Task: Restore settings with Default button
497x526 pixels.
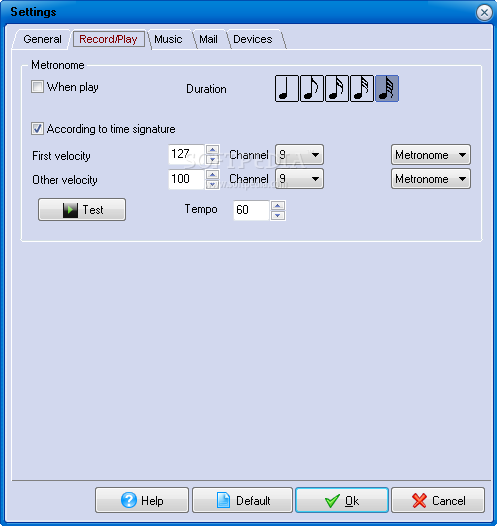Action: coord(242,500)
